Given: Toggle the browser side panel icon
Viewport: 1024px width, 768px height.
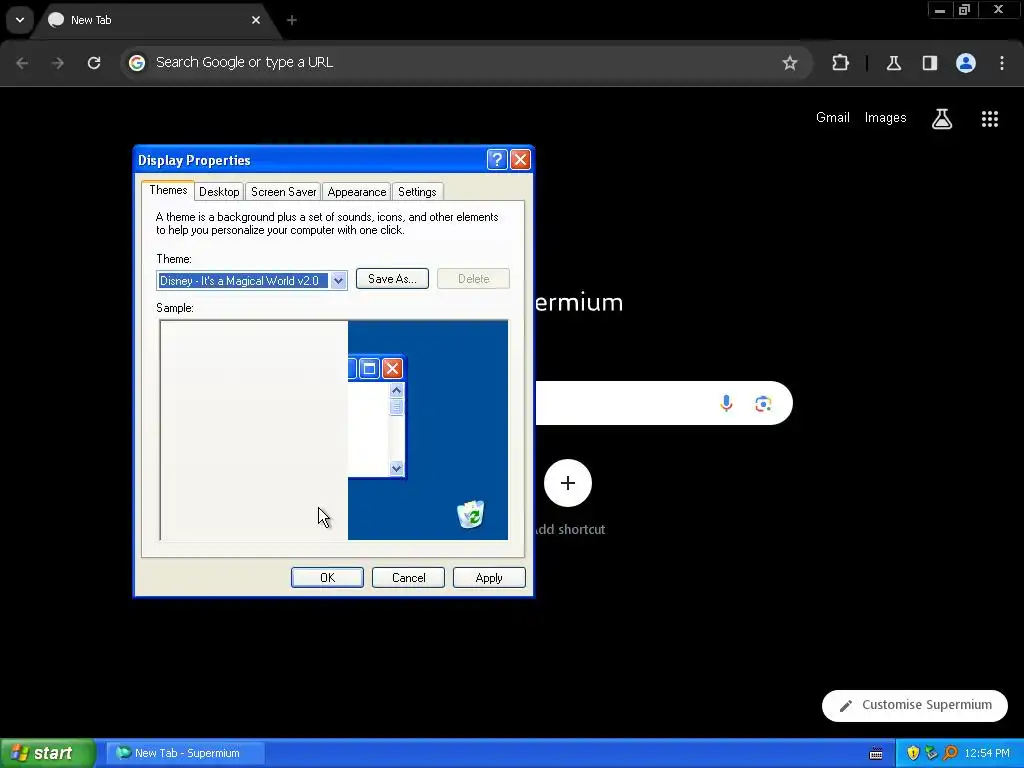Looking at the screenshot, I should [x=929, y=63].
